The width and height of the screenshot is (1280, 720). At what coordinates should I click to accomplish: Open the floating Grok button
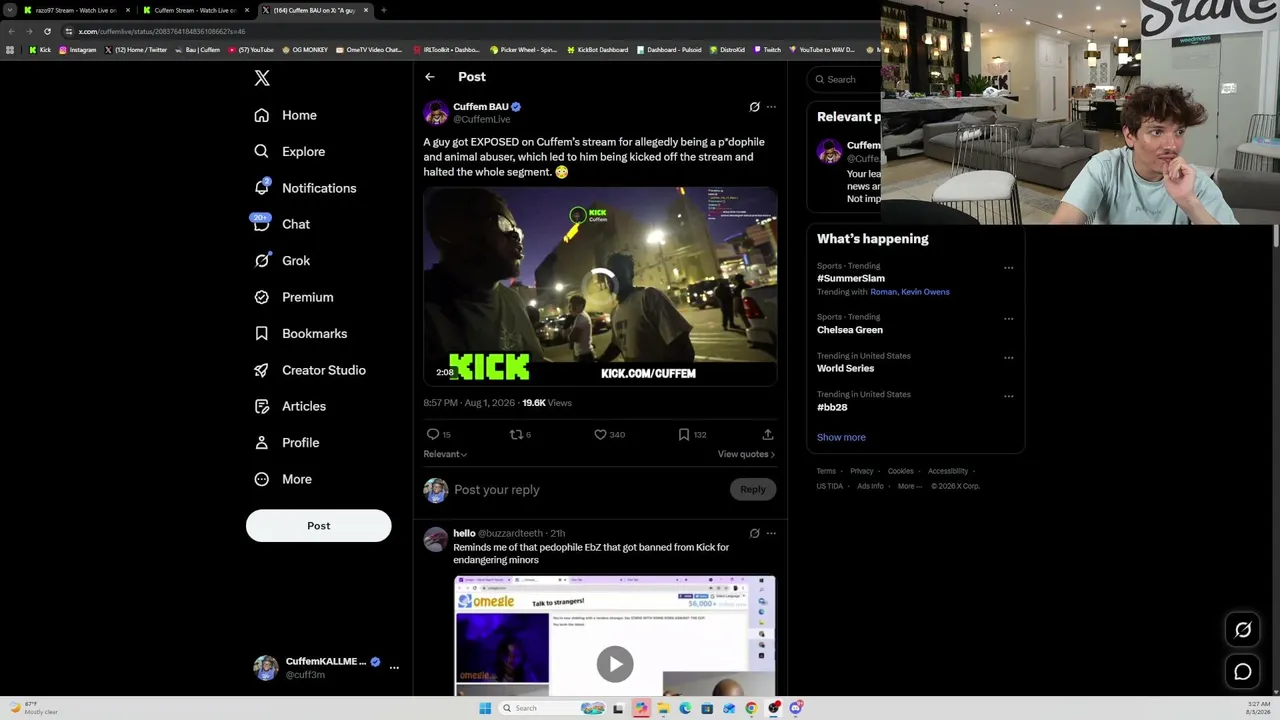pos(1243,630)
